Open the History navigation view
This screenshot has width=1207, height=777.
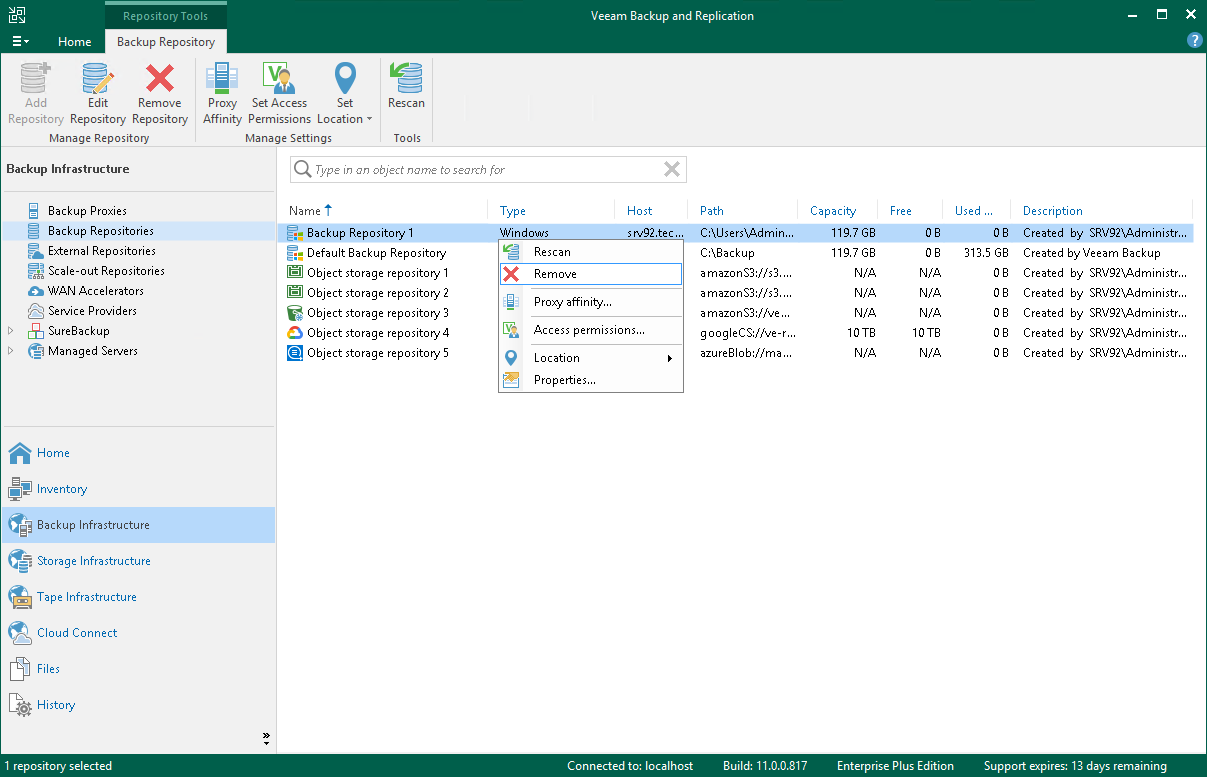138,705
